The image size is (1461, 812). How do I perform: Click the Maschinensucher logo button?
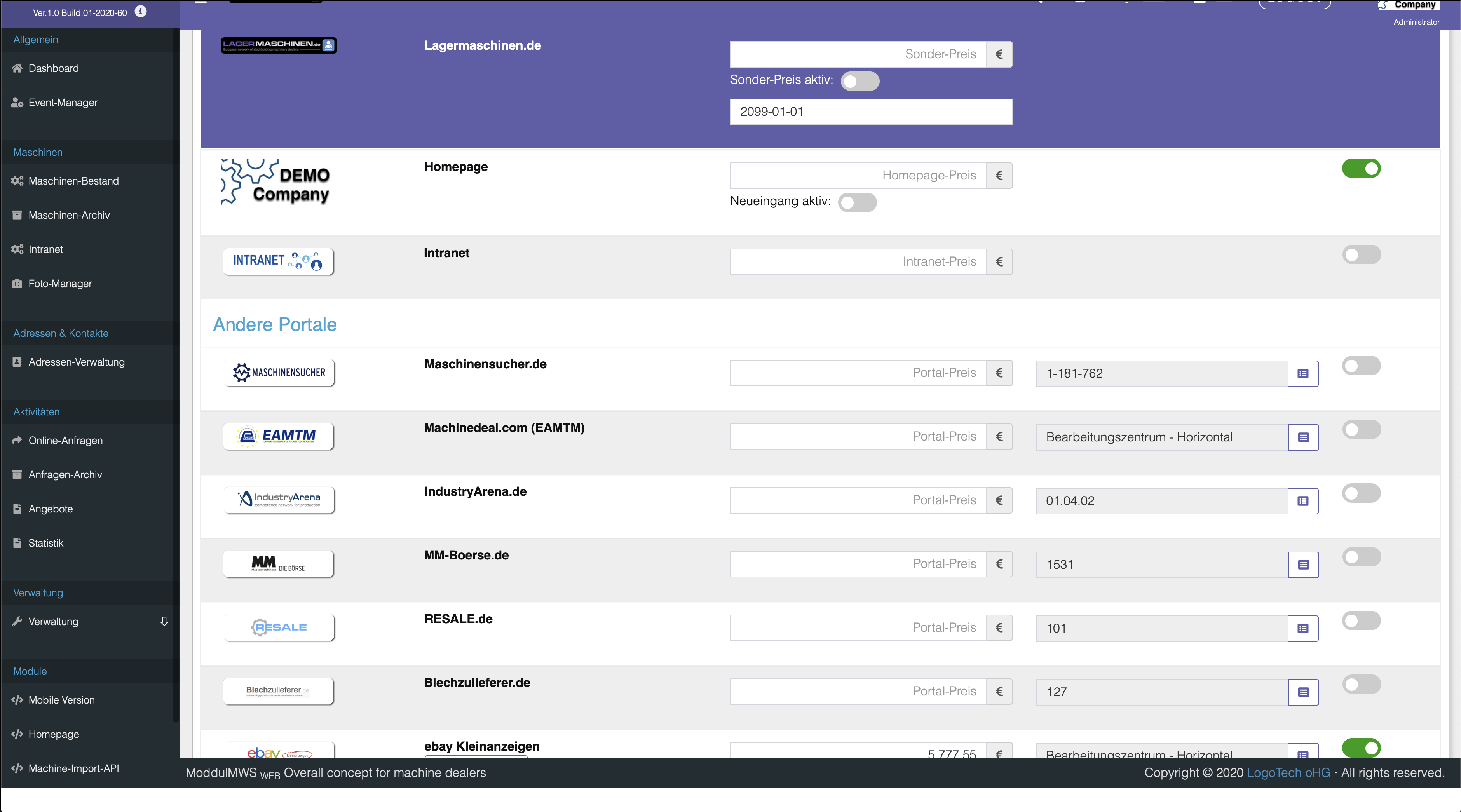point(279,373)
